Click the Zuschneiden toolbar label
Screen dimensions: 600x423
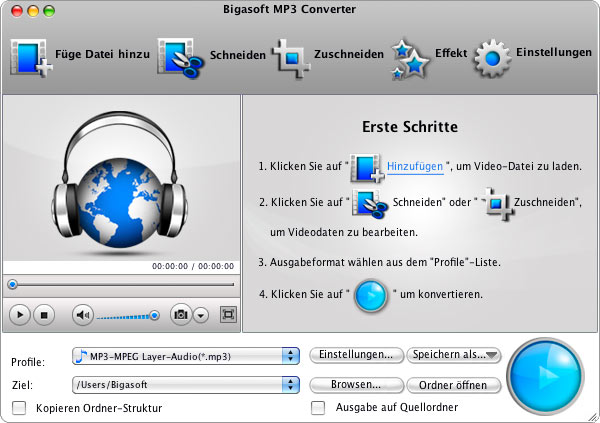(349, 54)
